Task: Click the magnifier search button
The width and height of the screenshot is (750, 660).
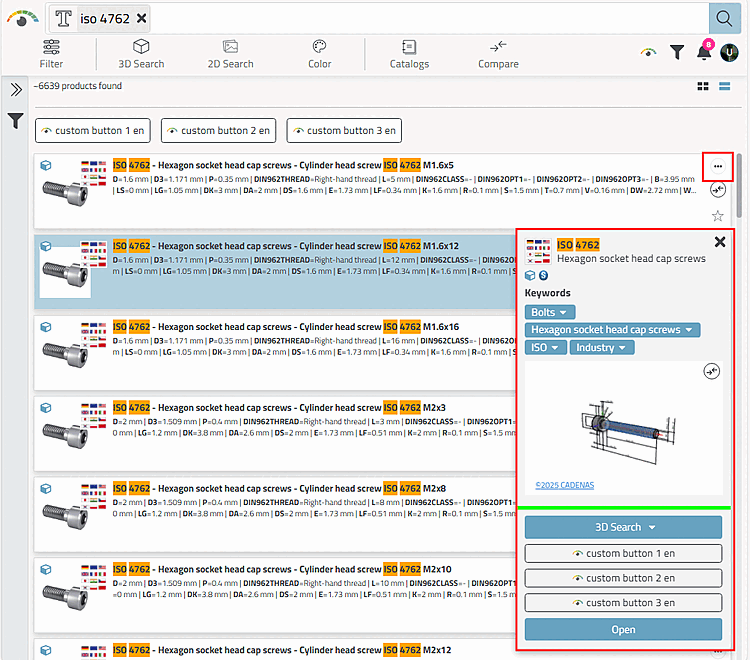Action: [724, 19]
